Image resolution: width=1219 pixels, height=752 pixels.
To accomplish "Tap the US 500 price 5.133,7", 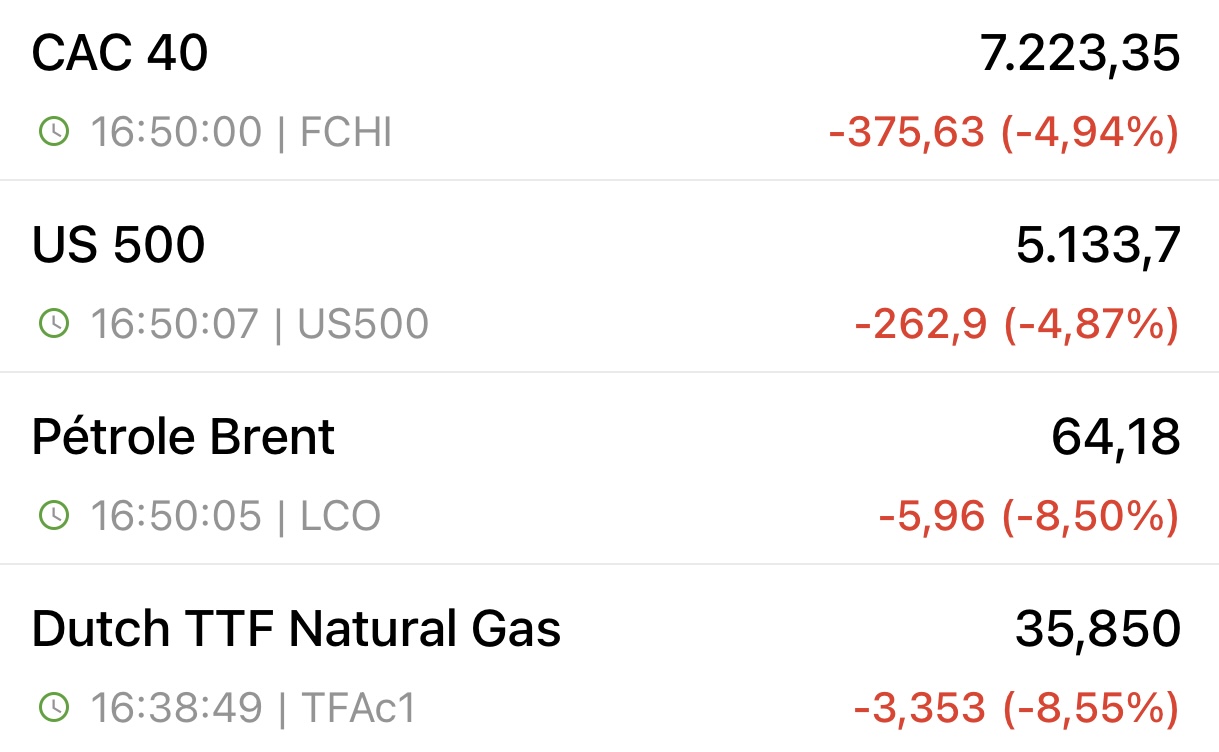I will click(1098, 246).
